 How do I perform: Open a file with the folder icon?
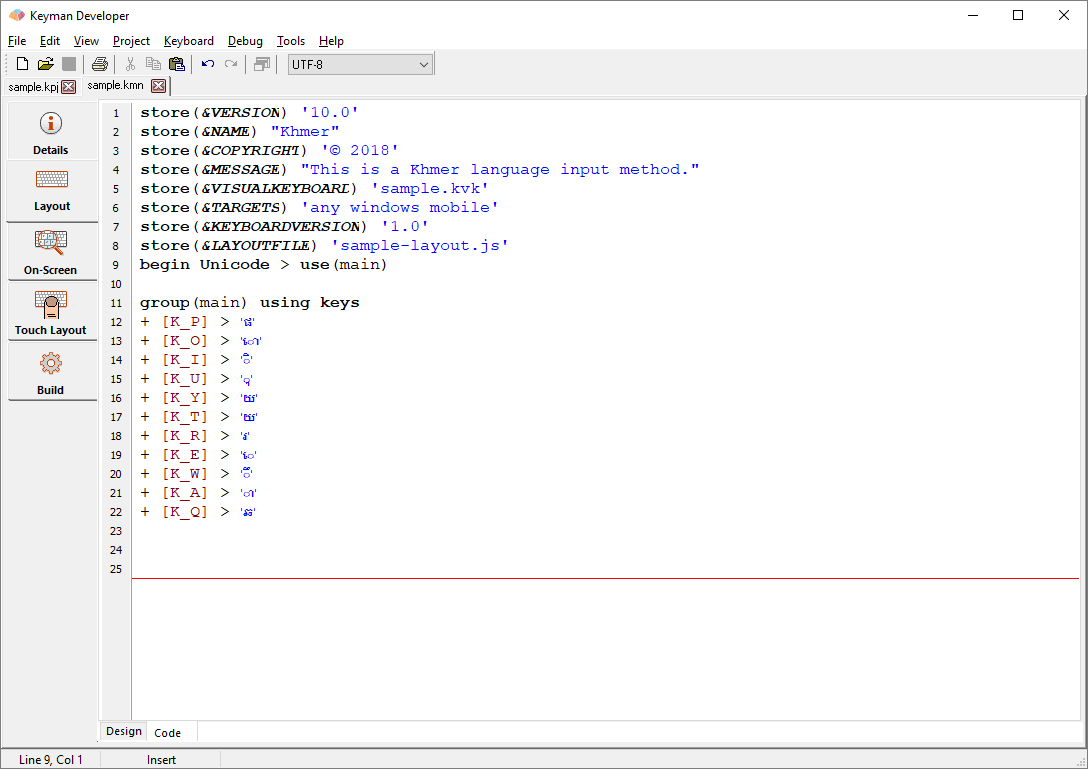coord(46,65)
